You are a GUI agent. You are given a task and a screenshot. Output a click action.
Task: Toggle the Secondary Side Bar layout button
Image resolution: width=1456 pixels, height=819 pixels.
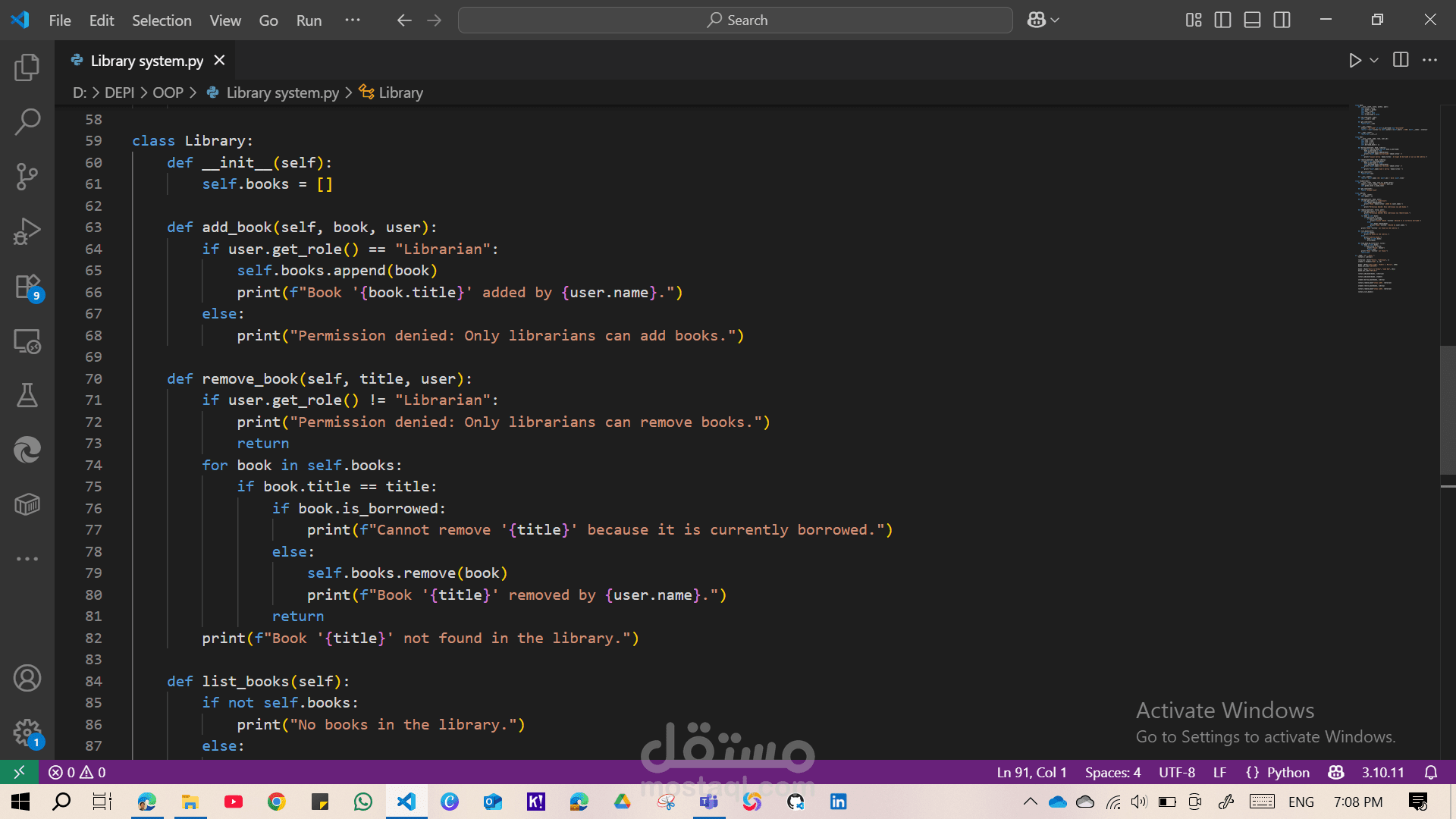coord(1282,20)
